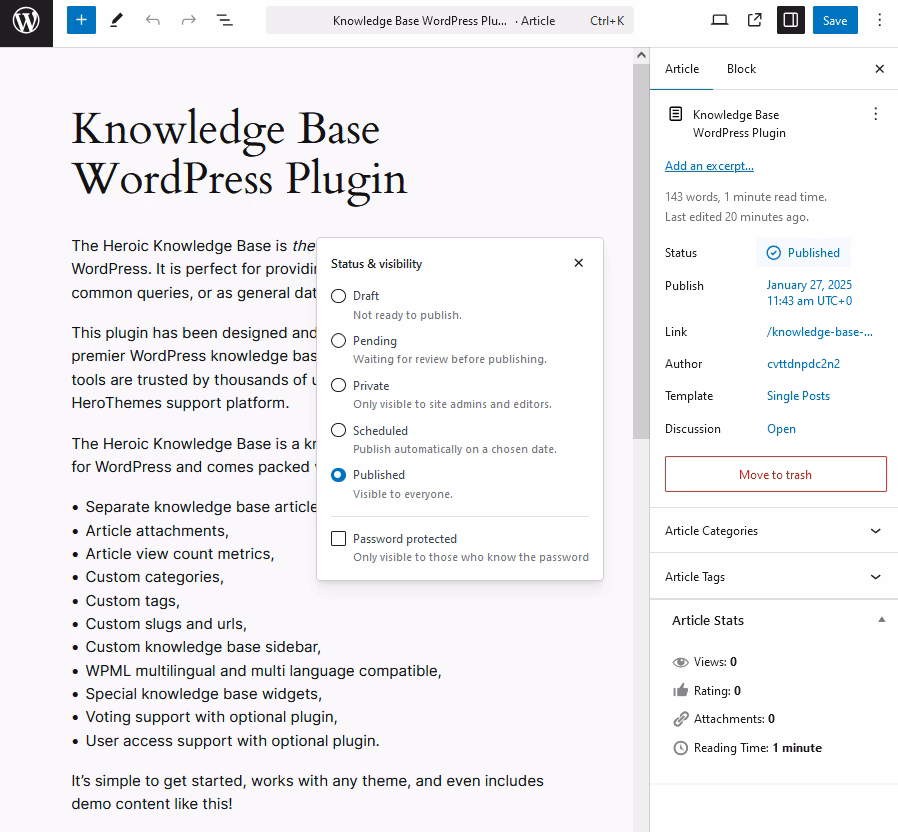The height and width of the screenshot is (832, 898).
Task: Change the author cvttdnpdc2n2
Action: (803, 364)
